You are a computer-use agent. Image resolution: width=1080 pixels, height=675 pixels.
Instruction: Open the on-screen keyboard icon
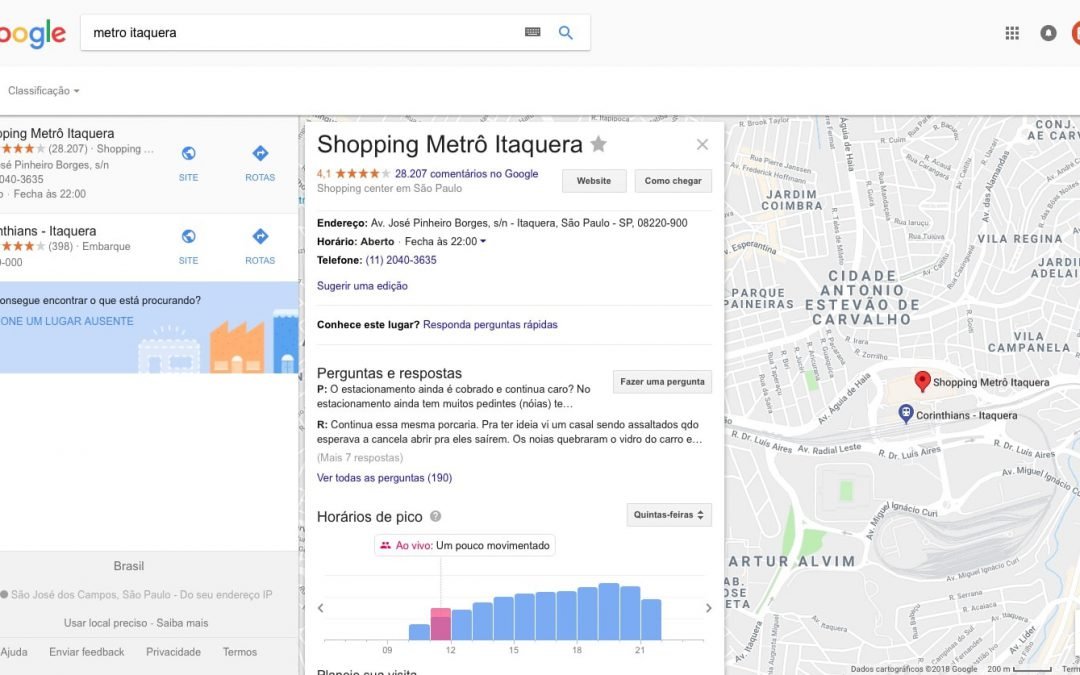pos(532,32)
